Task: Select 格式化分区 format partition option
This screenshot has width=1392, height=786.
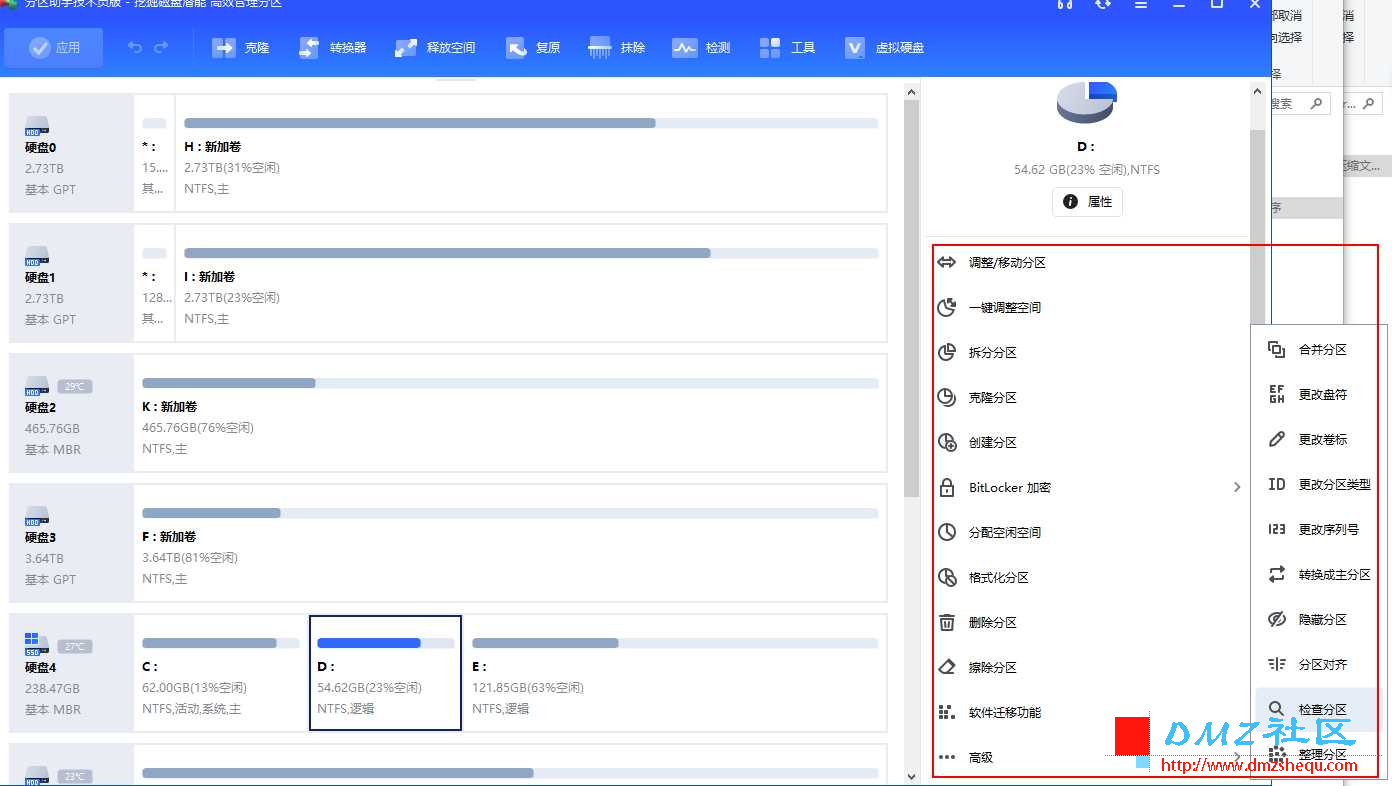Action: click(x=1090, y=577)
